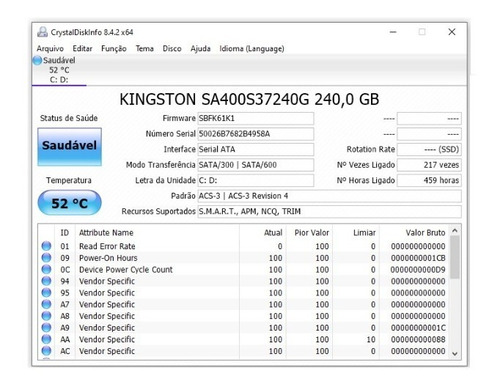Click the Letra da Unidade field
The width and height of the screenshot is (500, 387).
[256, 180]
